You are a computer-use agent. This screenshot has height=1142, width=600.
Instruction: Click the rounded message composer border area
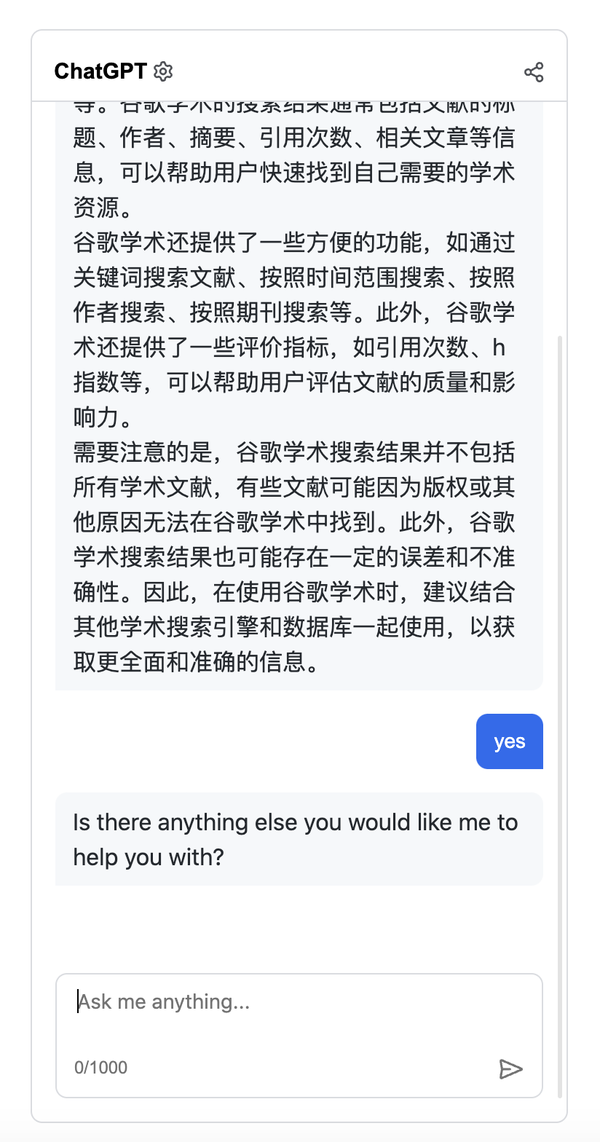[298, 1035]
